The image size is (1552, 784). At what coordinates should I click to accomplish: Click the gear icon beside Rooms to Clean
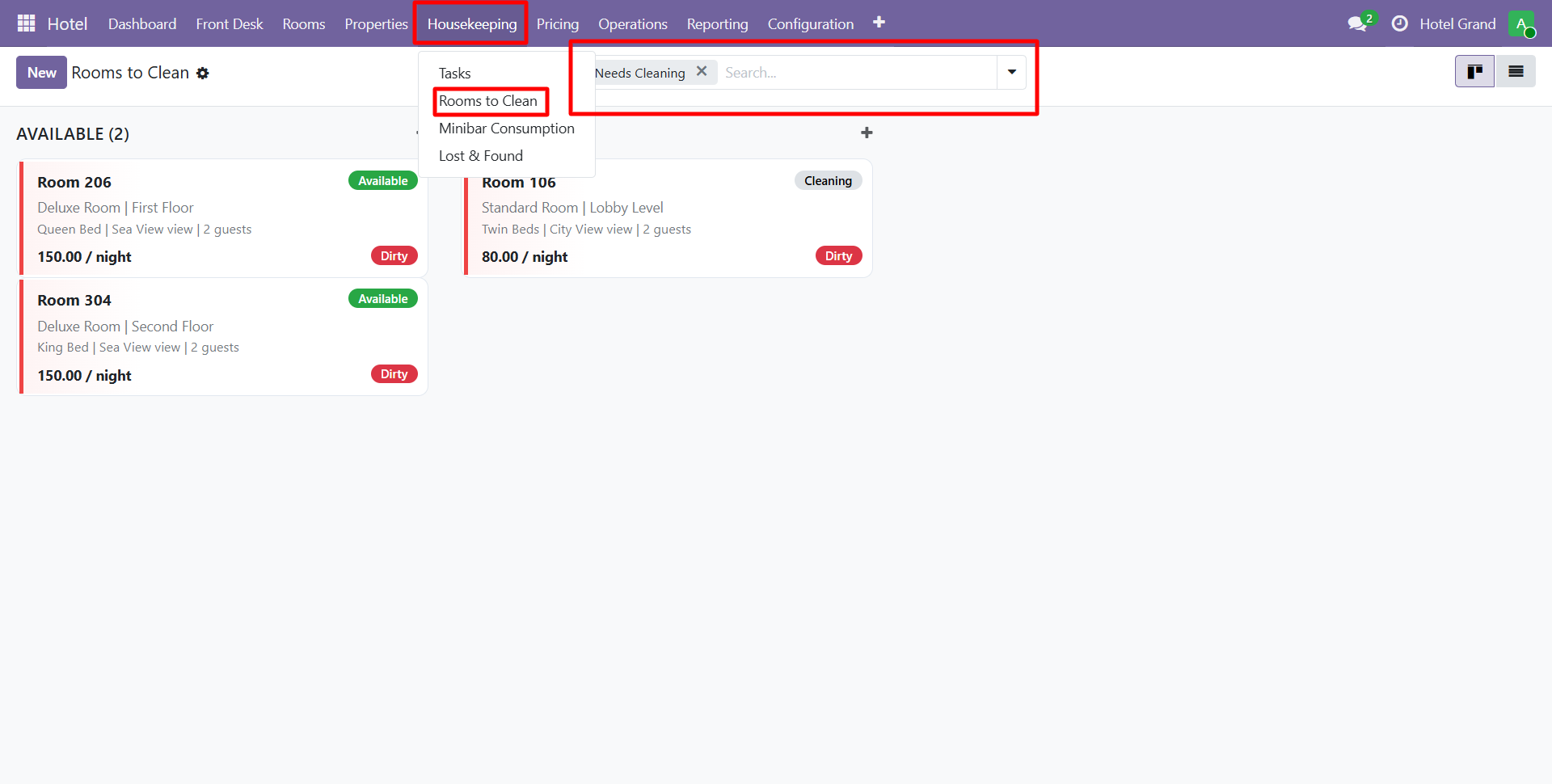click(203, 74)
